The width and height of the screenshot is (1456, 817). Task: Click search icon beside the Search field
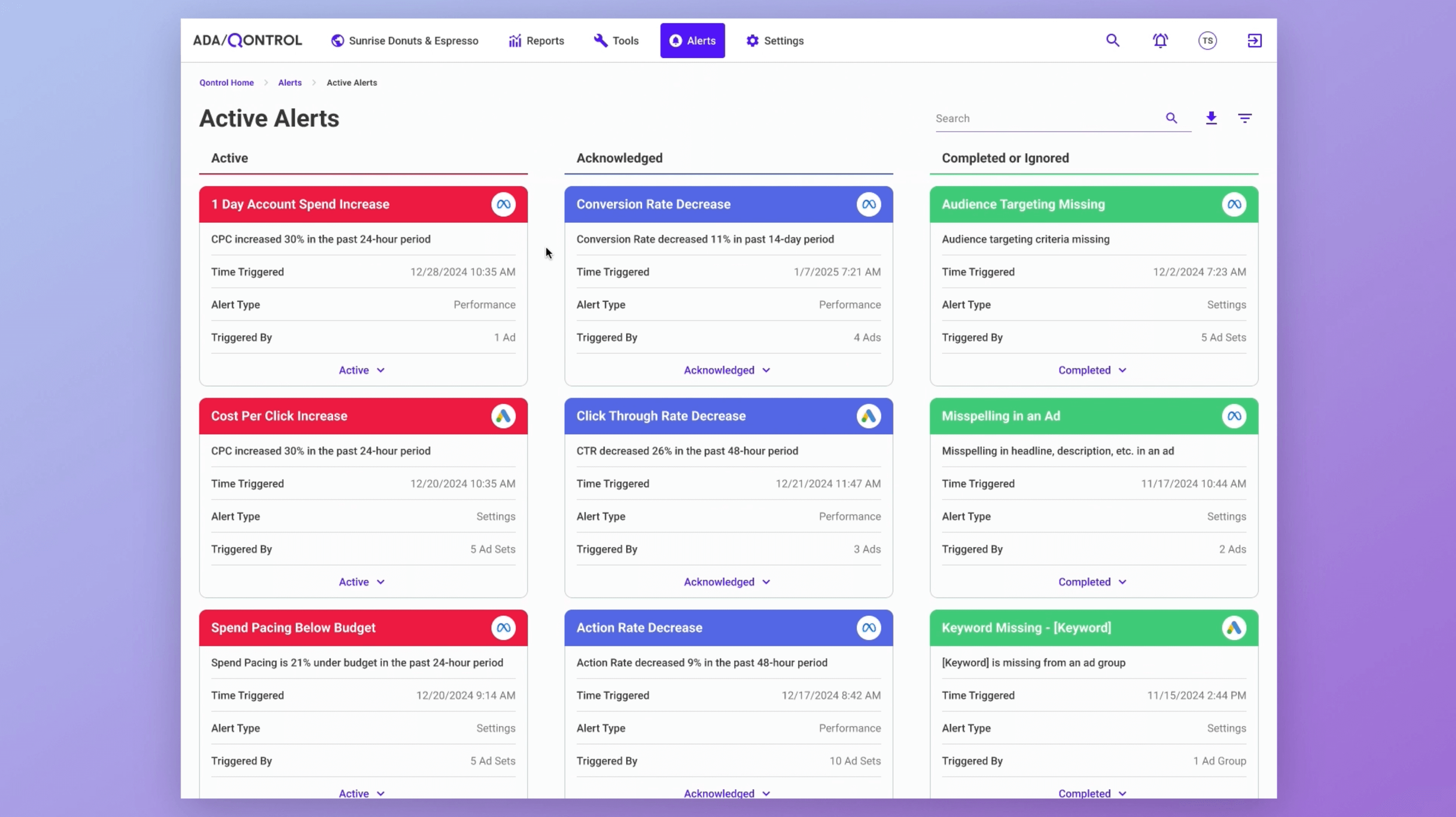point(1171,118)
